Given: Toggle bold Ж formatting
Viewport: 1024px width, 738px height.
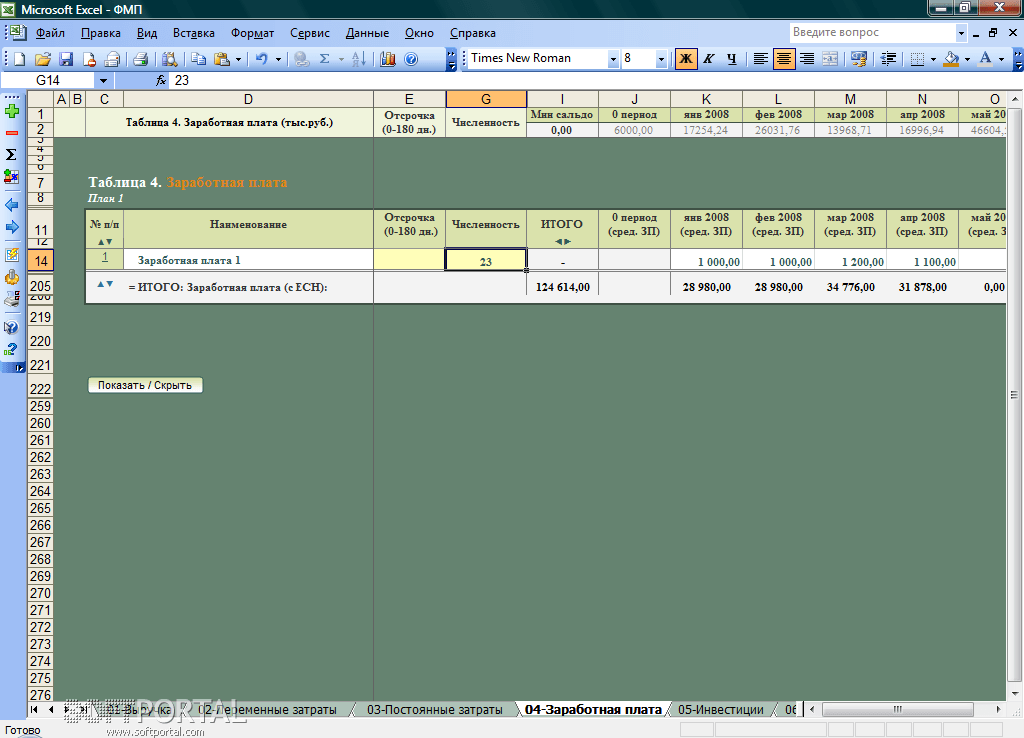Looking at the screenshot, I should point(686,59).
